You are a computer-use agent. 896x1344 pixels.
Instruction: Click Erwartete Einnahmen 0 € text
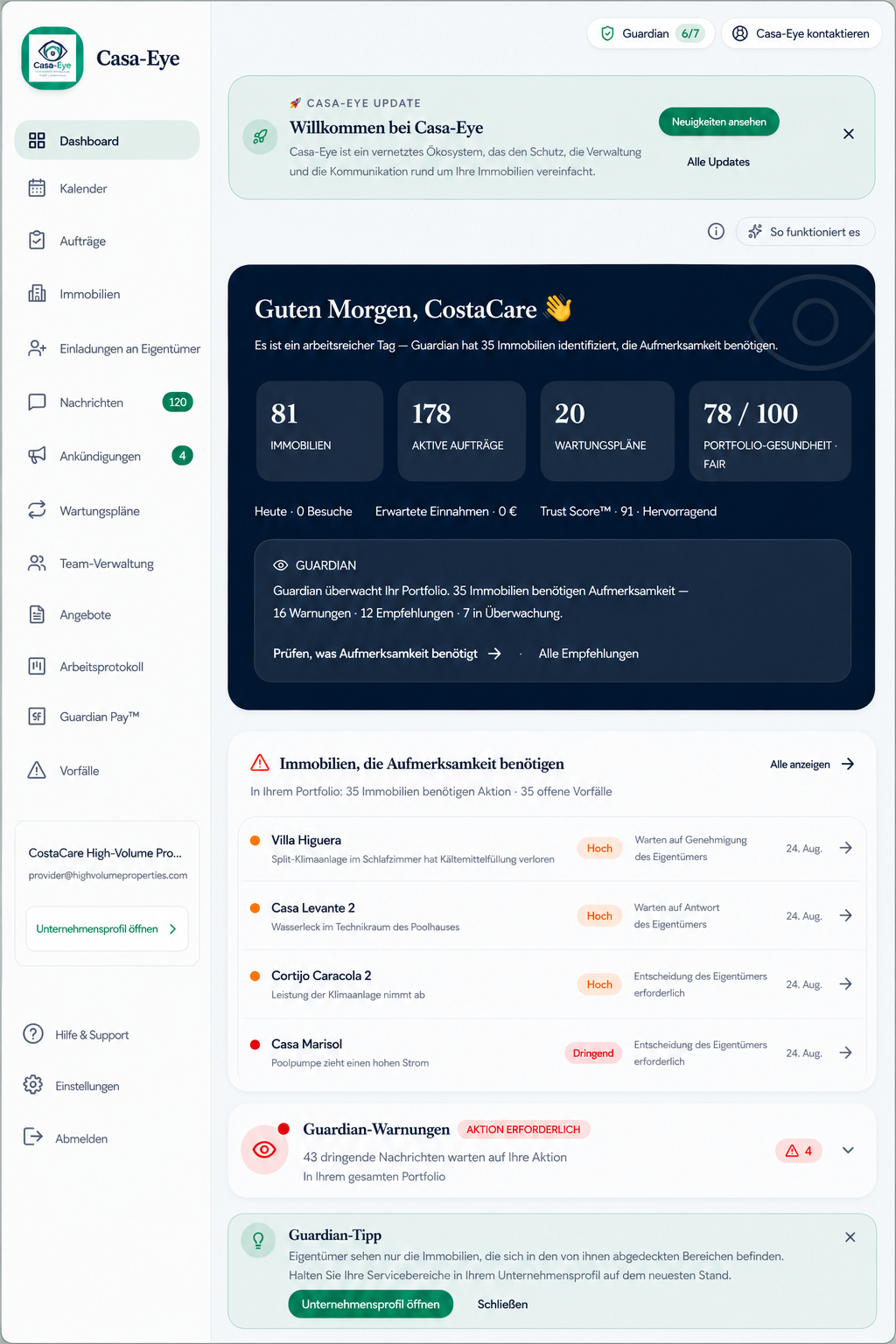pos(446,511)
